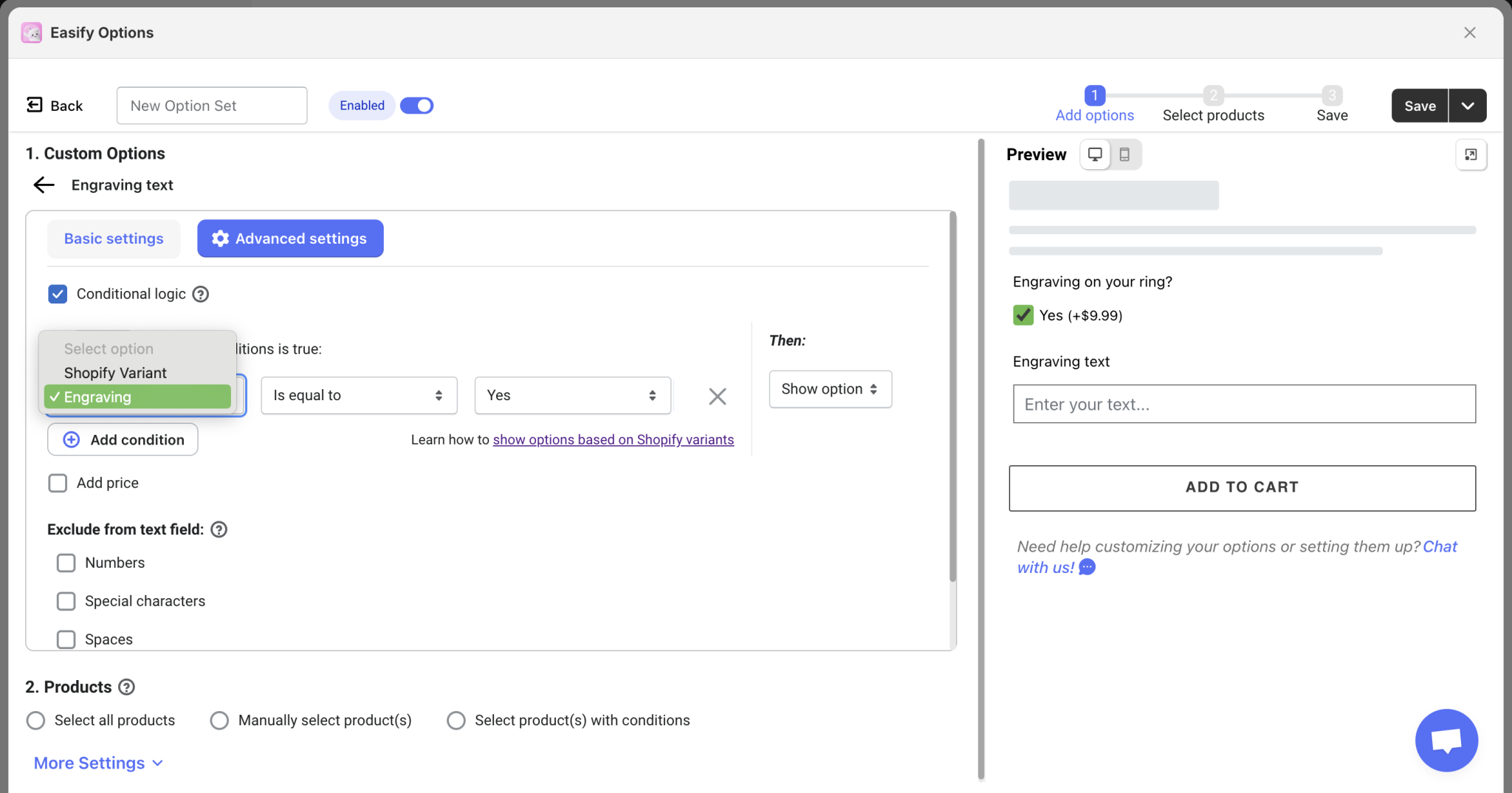The height and width of the screenshot is (793, 1512).
Task: Check the Add price checkbox
Action: pos(58,483)
